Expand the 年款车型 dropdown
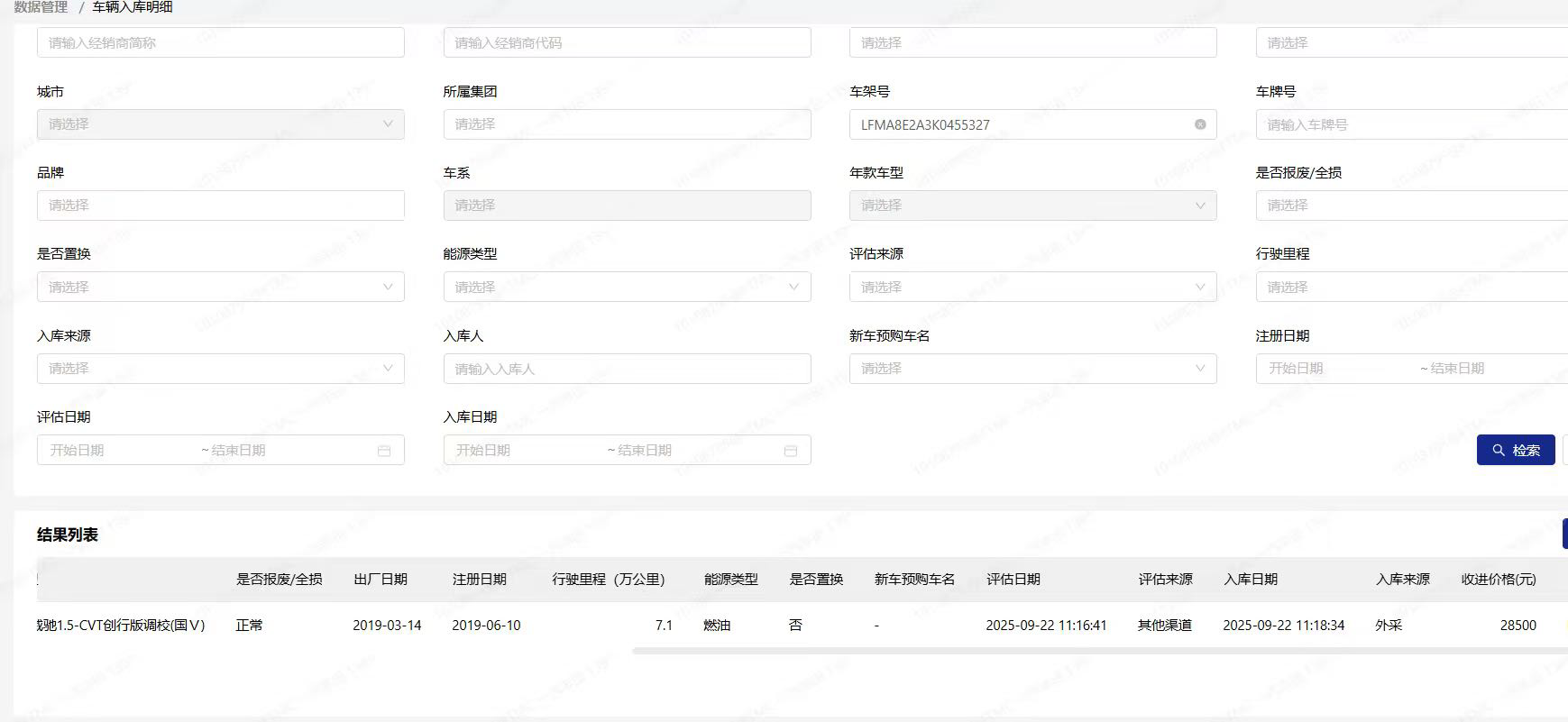 tap(1033, 206)
